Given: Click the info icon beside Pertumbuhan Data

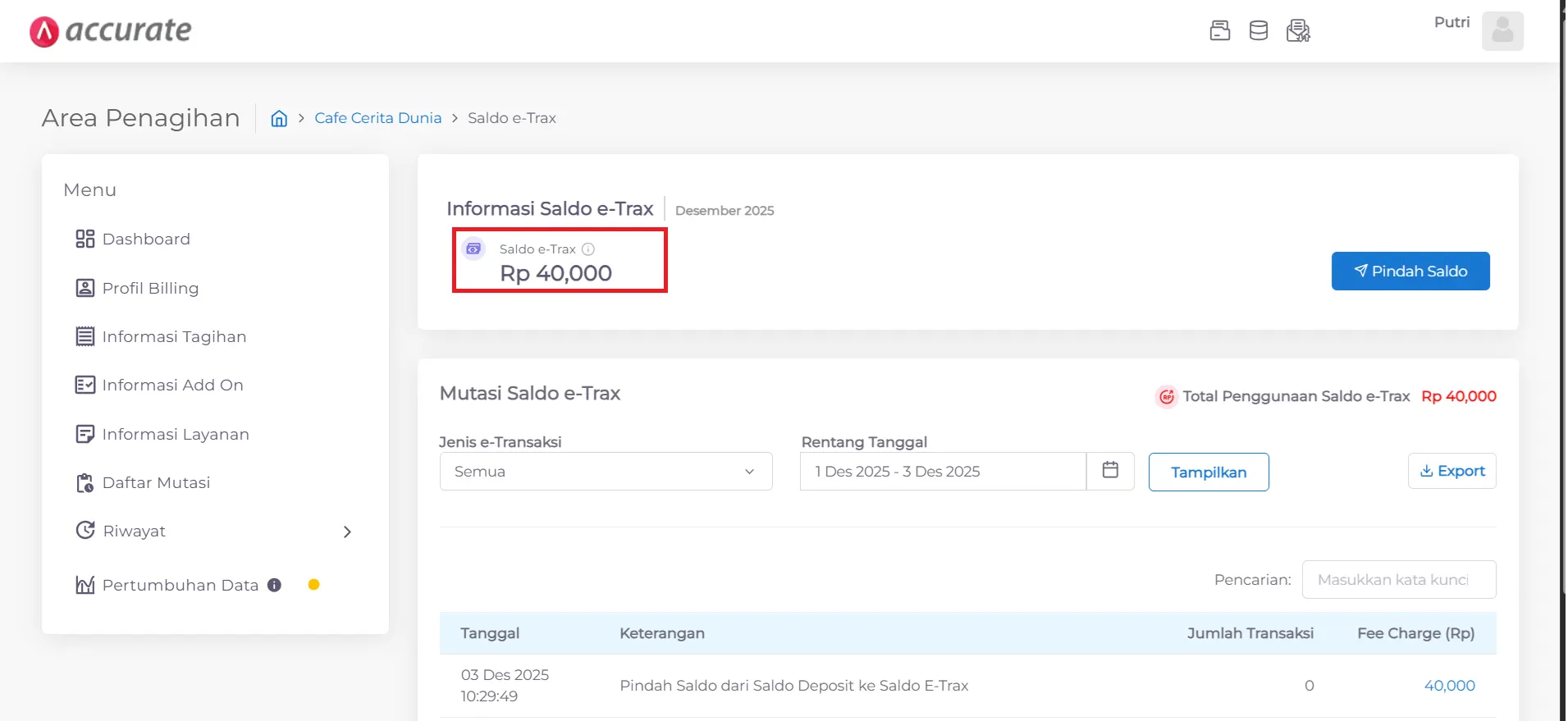Looking at the screenshot, I should pyautogui.click(x=275, y=585).
